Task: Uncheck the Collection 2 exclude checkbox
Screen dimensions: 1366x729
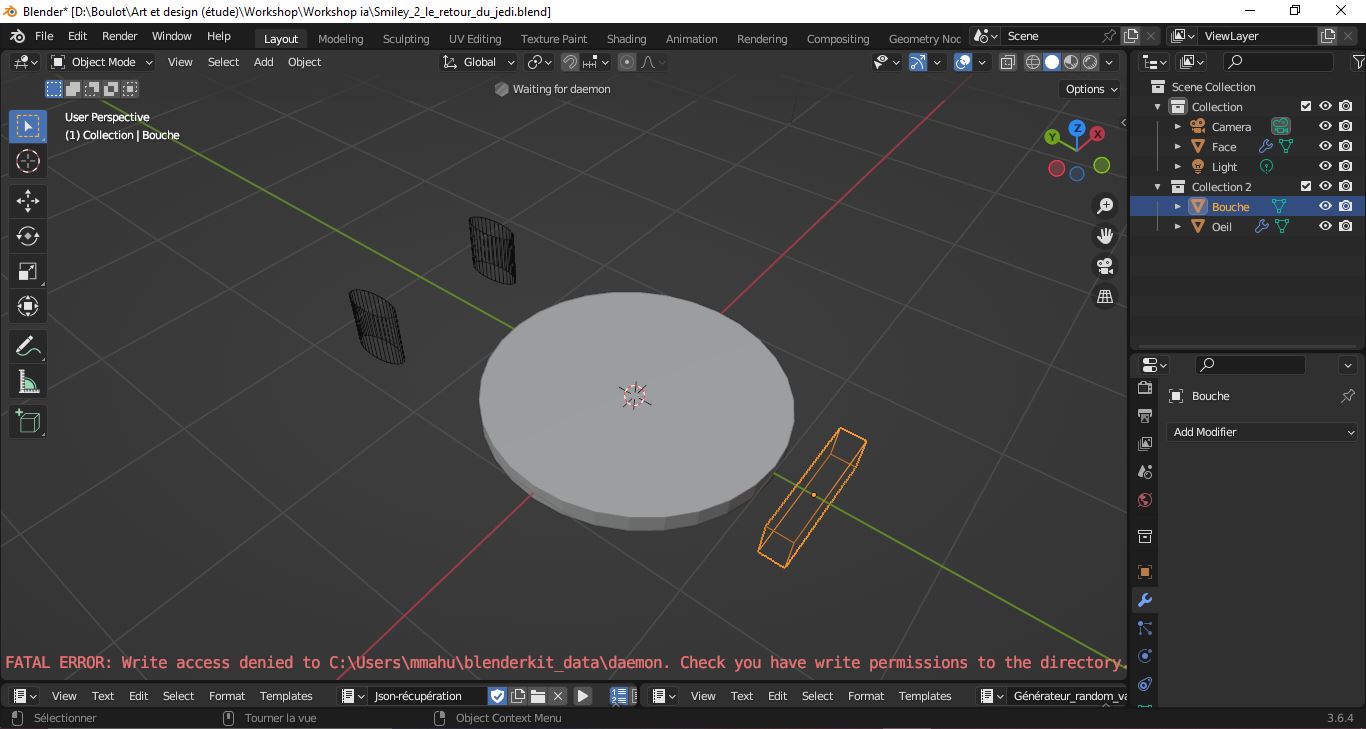Action: pos(1305,186)
